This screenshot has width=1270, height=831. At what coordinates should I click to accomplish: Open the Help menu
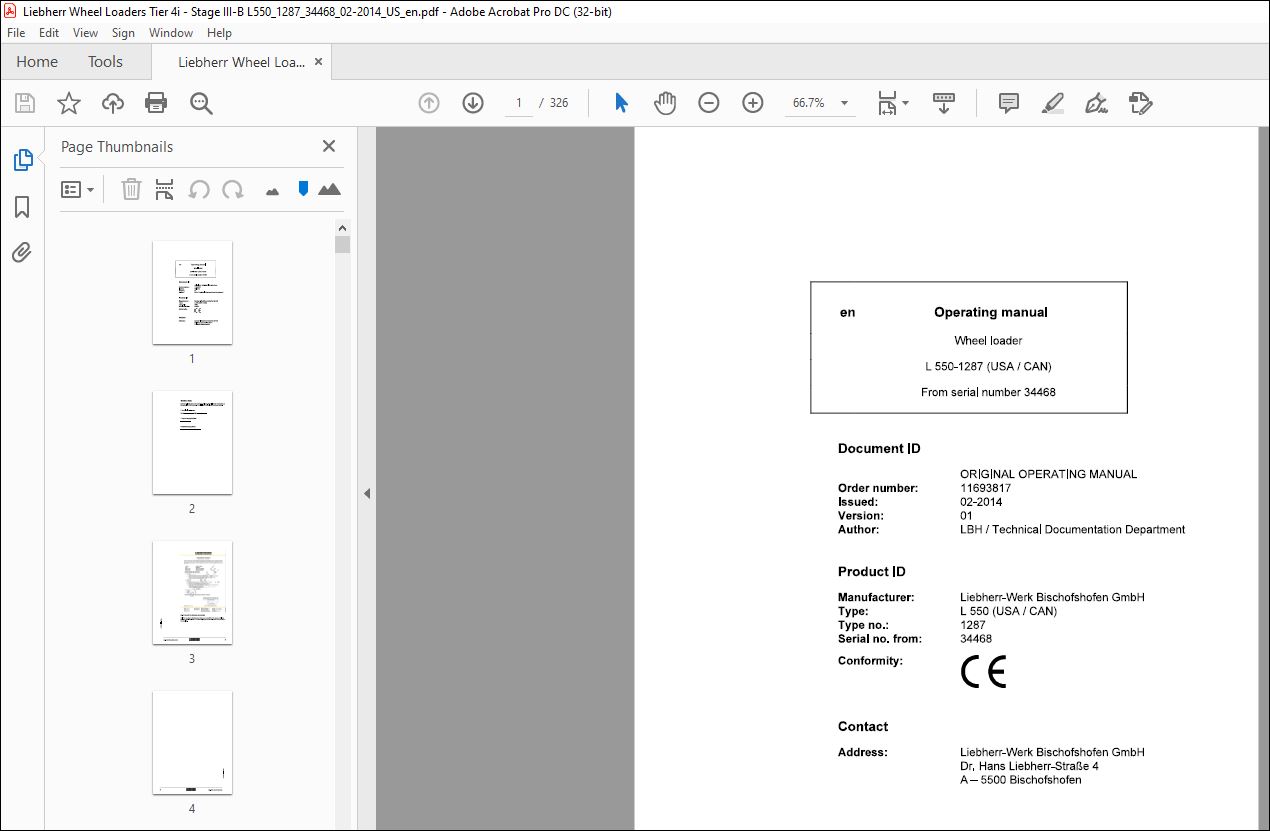click(x=219, y=33)
